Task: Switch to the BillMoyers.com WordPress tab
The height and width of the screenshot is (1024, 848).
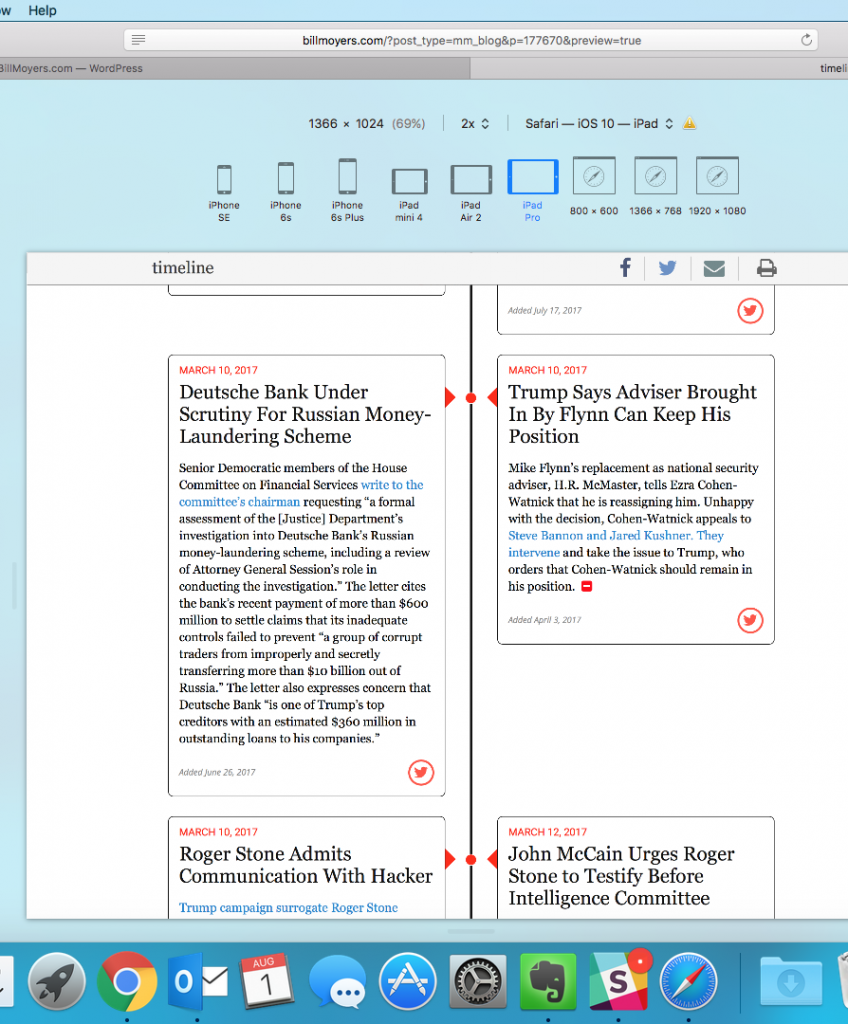Action: (72, 69)
